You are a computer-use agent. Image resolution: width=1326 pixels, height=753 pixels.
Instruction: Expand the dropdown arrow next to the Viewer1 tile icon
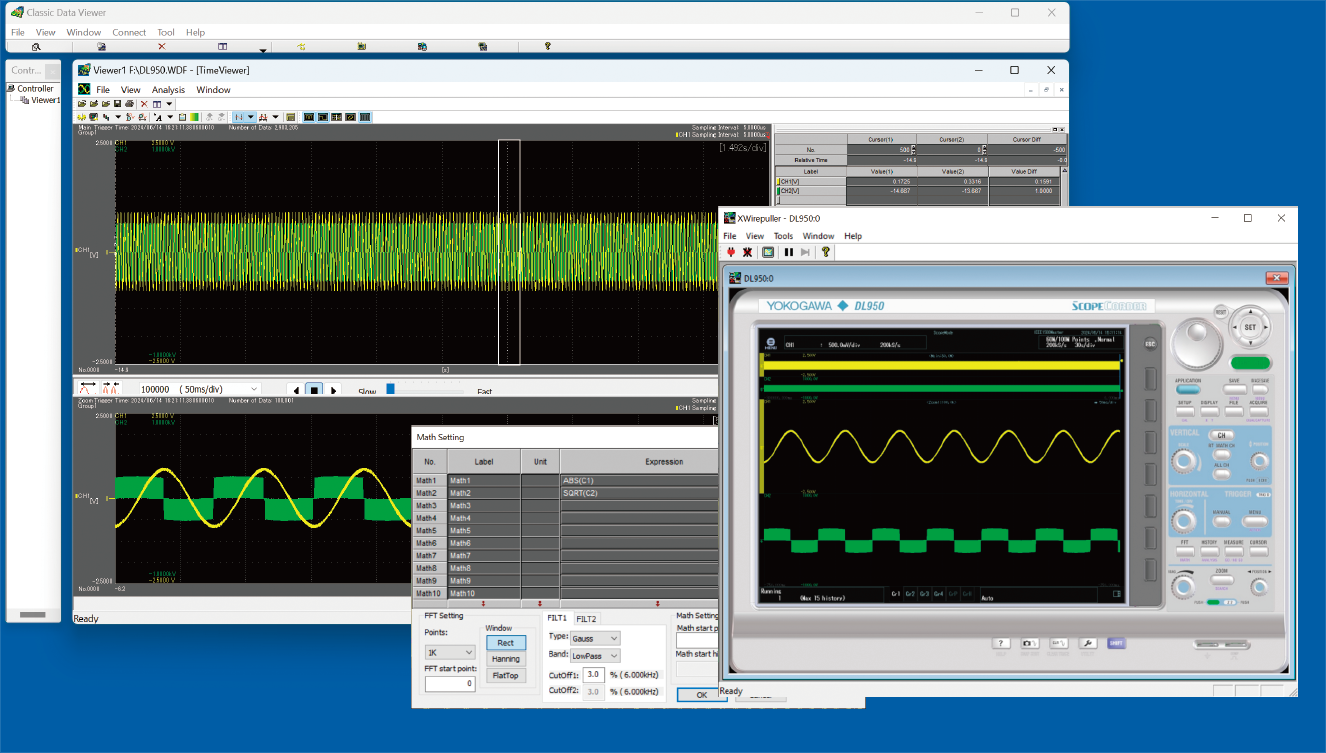(169, 104)
